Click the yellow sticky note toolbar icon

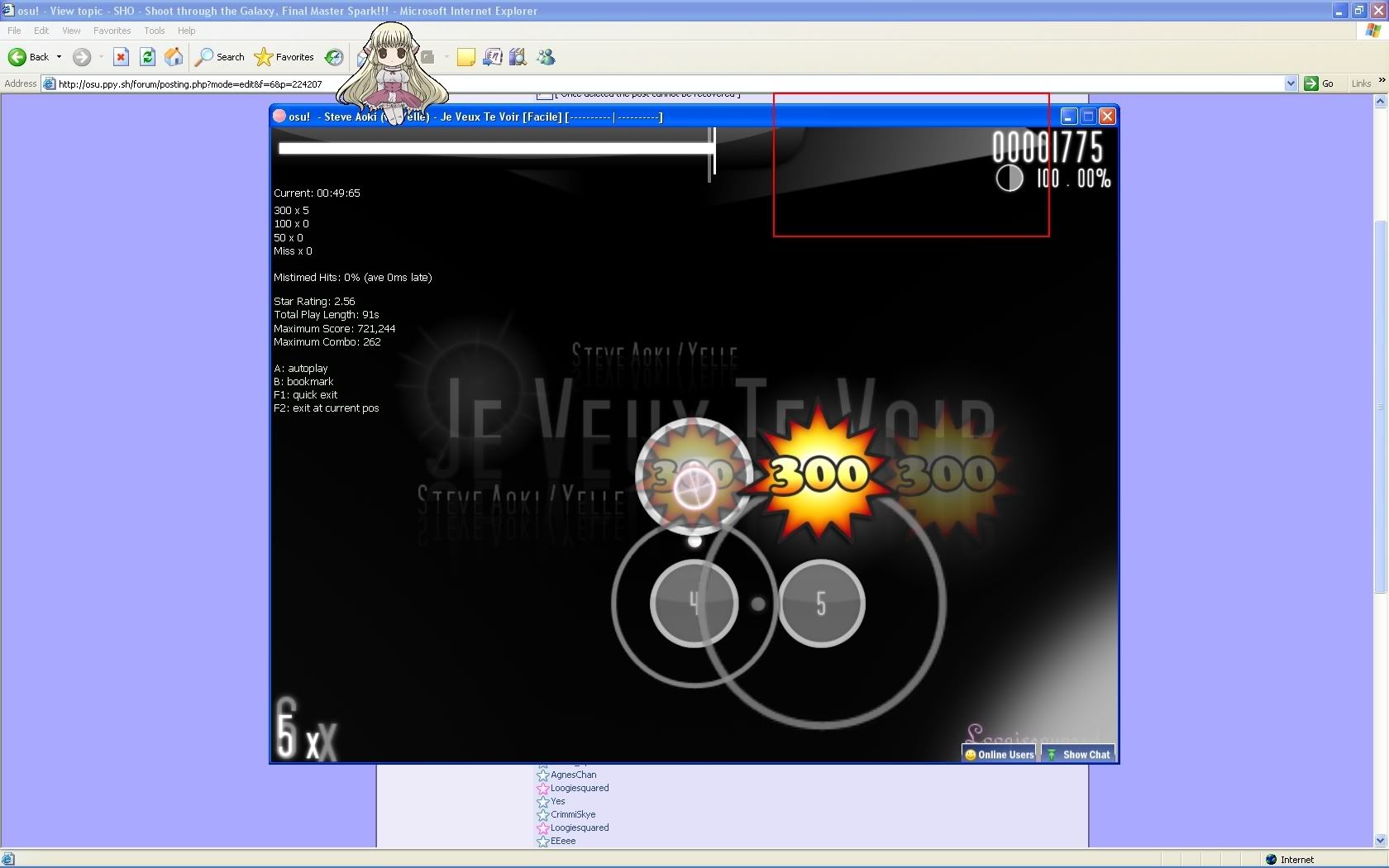click(x=466, y=57)
